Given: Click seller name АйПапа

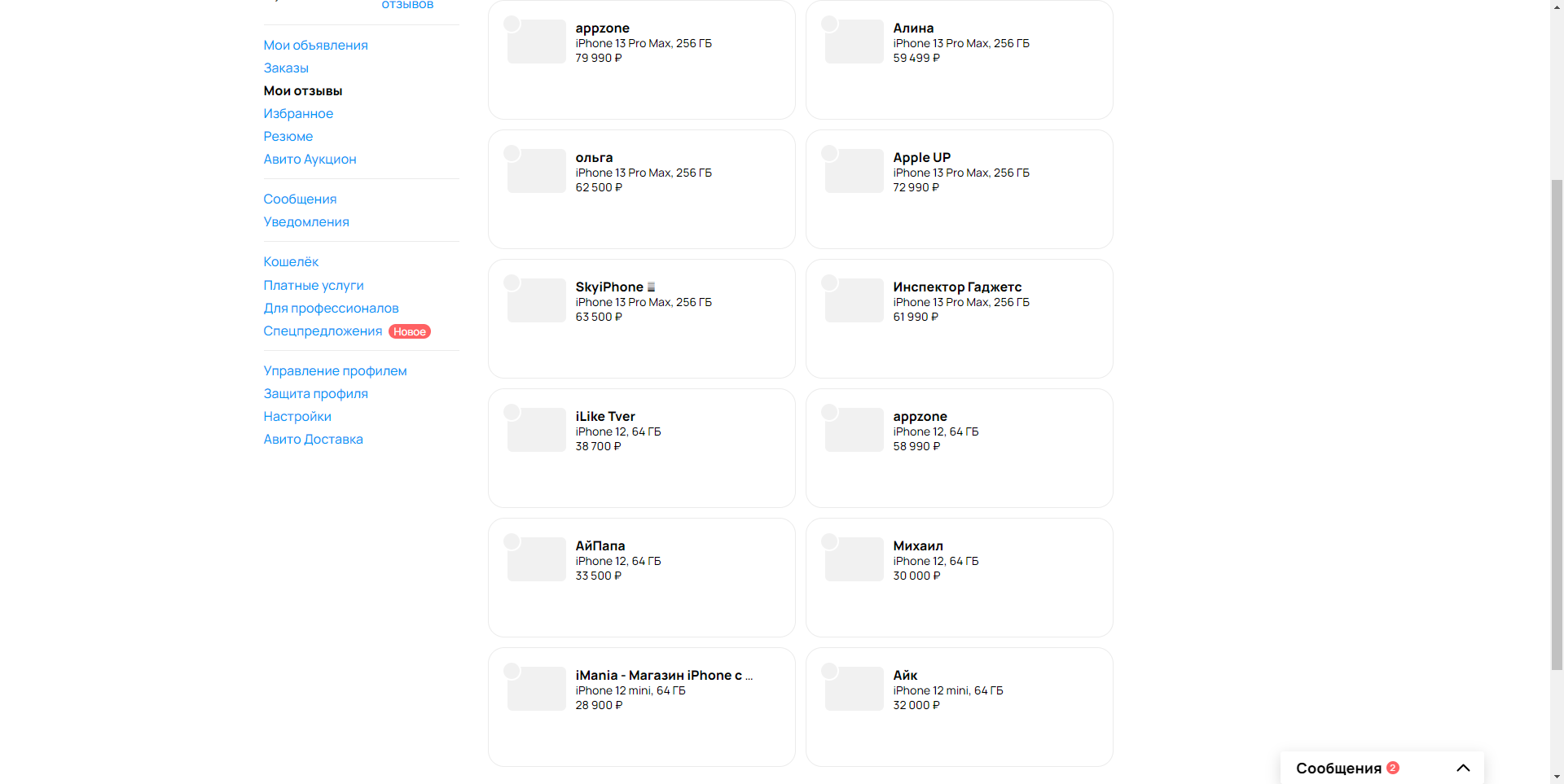Looking at the screenshot, I should pyautogui.click(x=600, y=546).
